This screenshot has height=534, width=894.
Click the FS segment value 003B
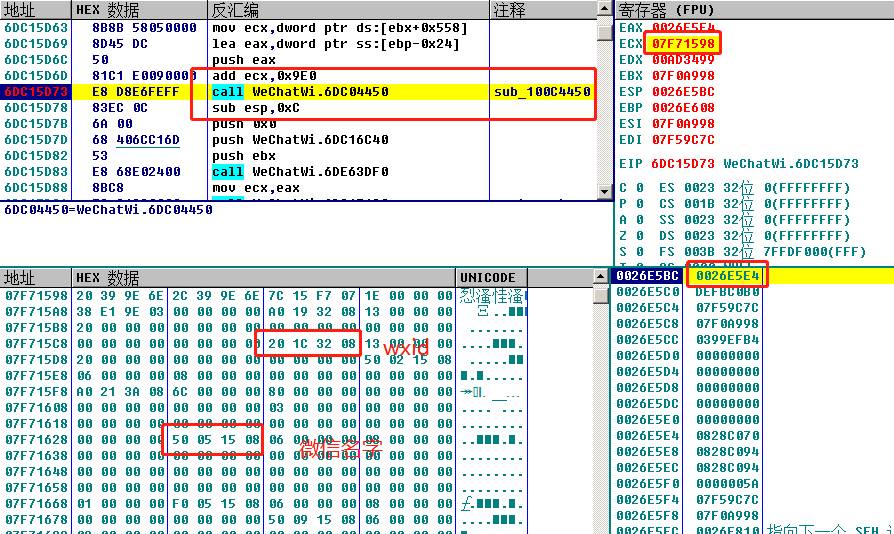point(699,251)
